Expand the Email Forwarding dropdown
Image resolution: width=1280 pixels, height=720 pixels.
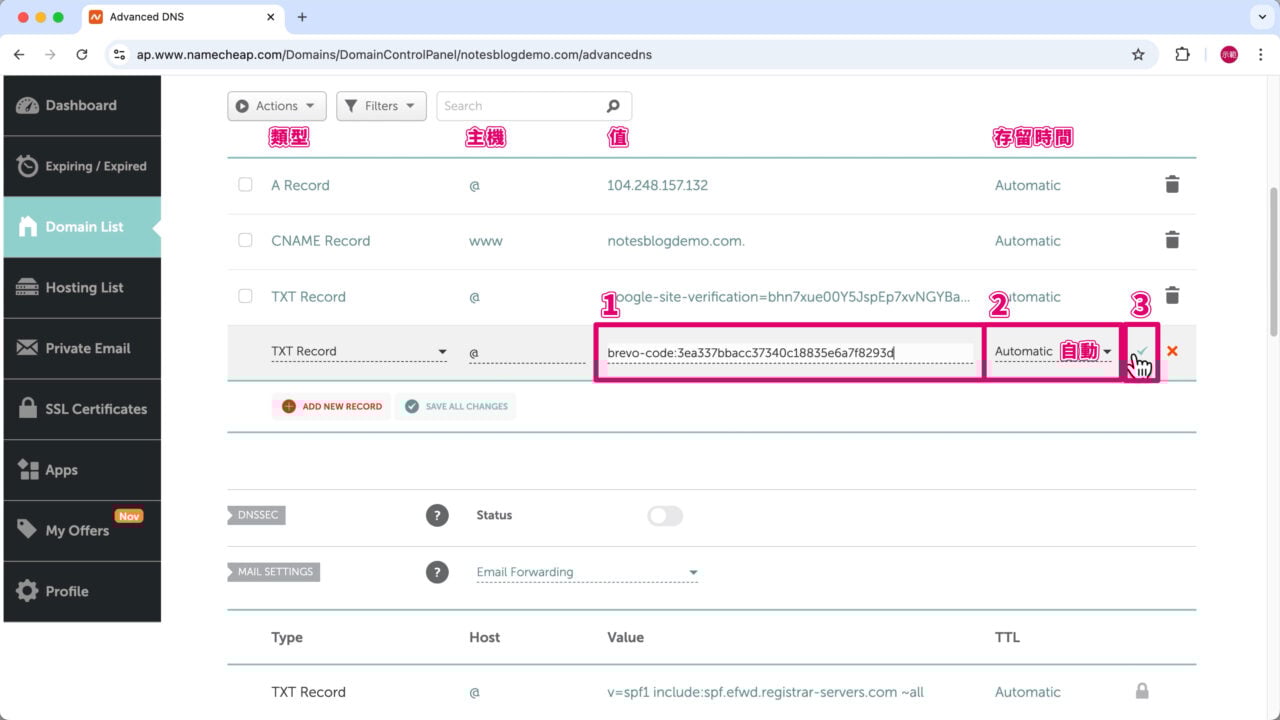coord(586,571)
